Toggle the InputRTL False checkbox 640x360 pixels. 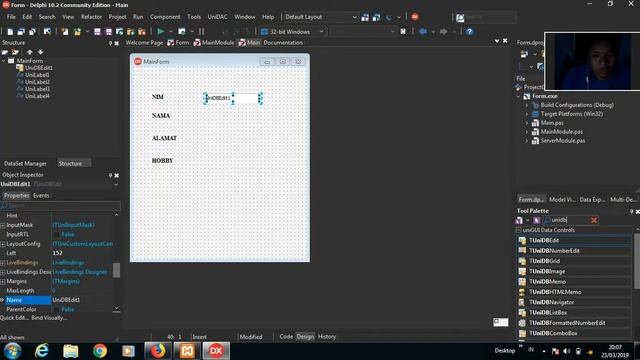(57, 234)
